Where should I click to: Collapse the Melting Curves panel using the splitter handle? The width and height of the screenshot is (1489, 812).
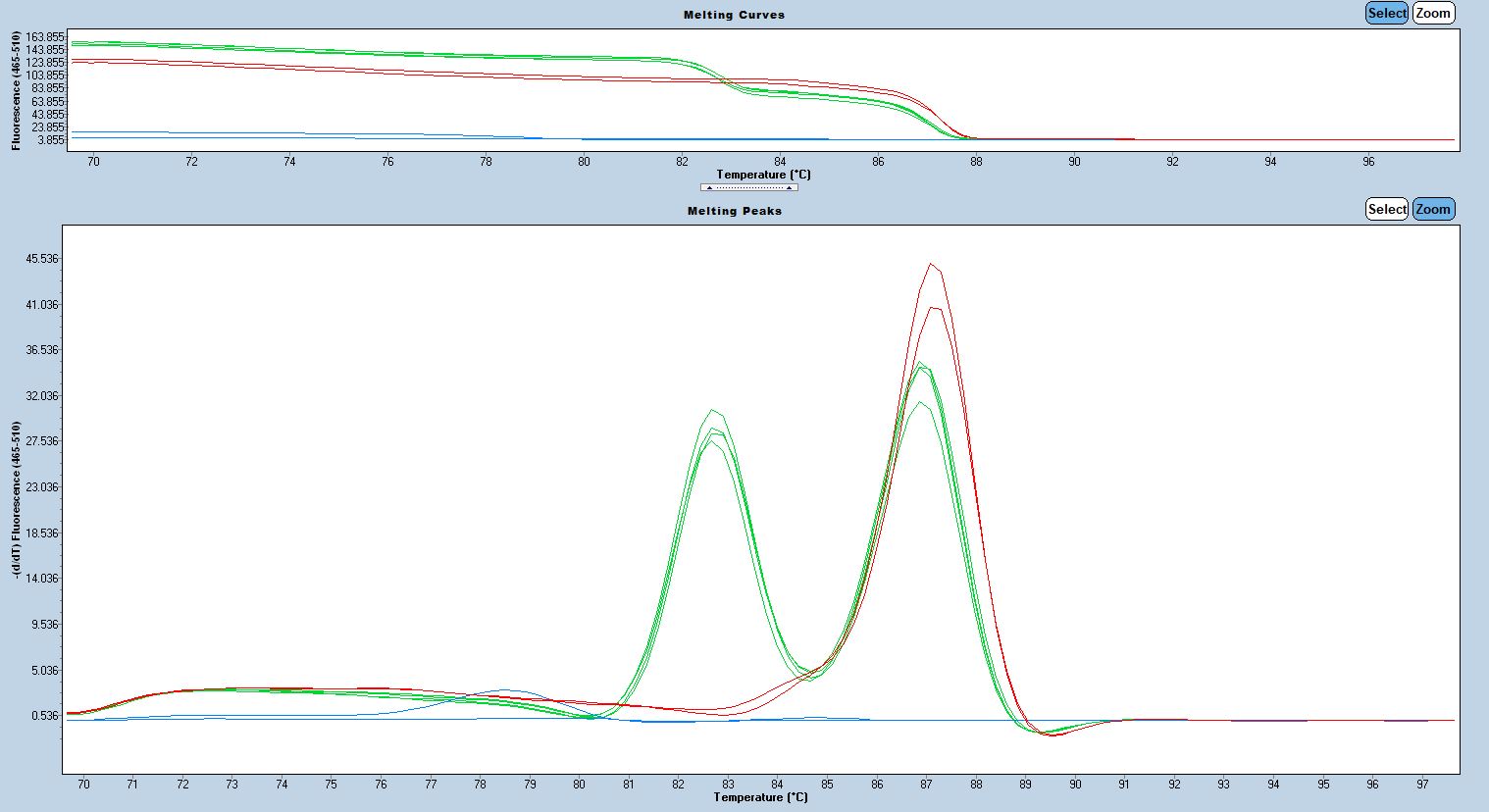[748, 187]
